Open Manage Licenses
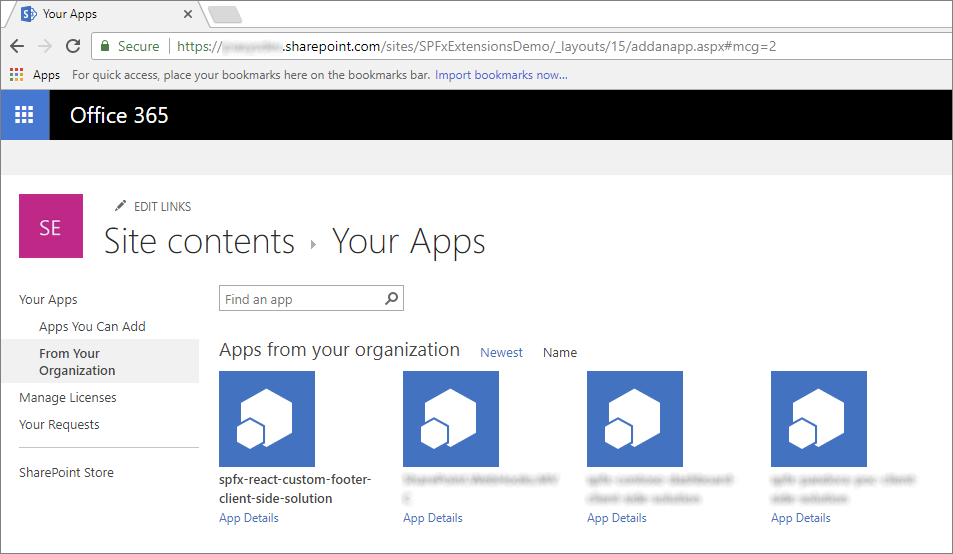 pos(67,397)
